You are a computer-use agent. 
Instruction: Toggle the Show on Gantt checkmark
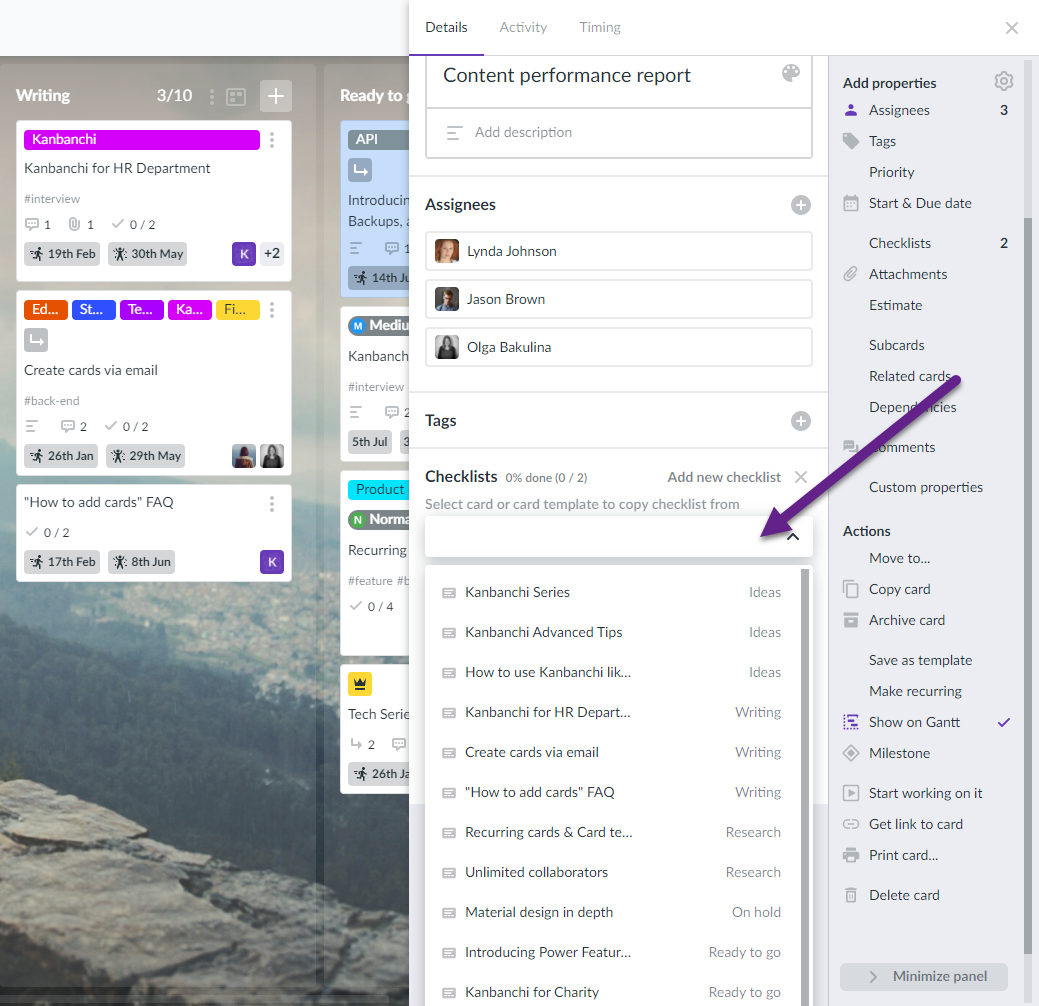1004,722
